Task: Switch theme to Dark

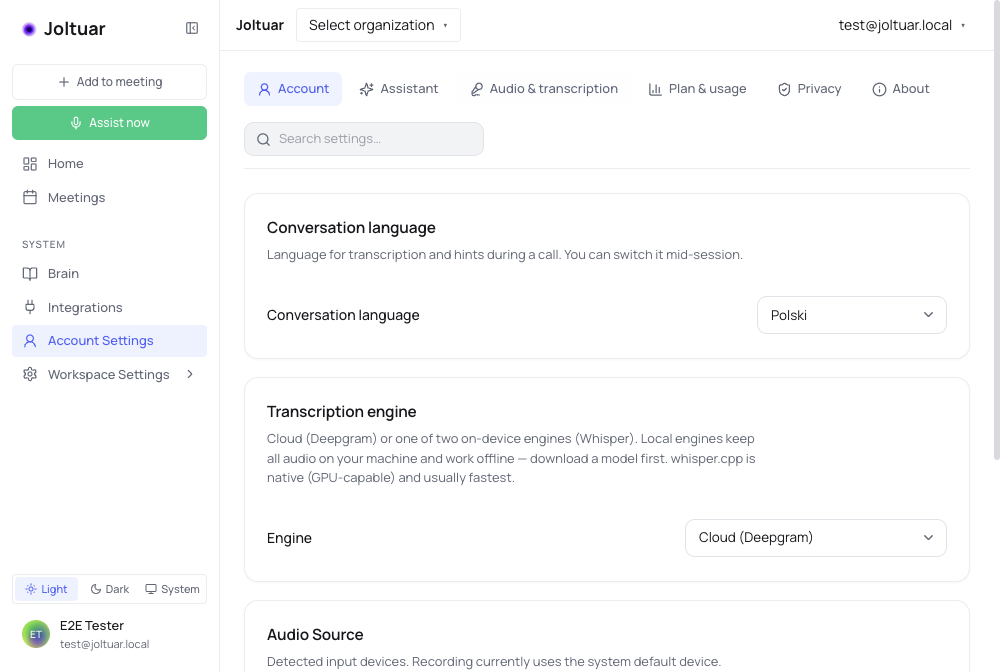Action: point(110,589)
